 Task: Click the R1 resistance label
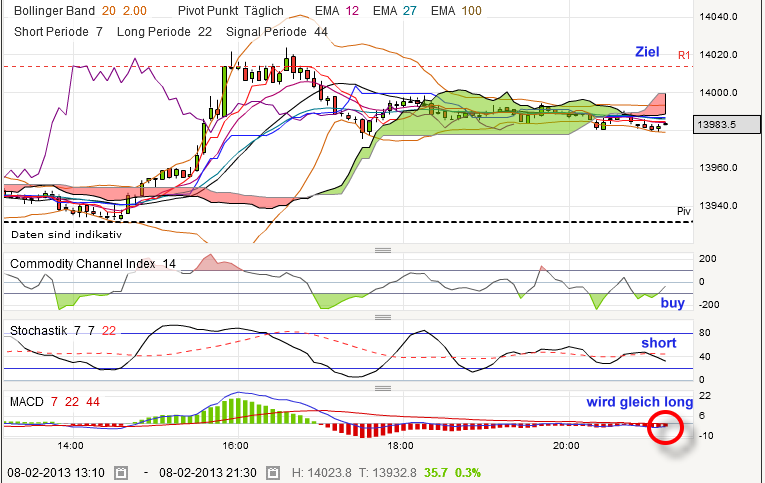[x=684, y=55]
